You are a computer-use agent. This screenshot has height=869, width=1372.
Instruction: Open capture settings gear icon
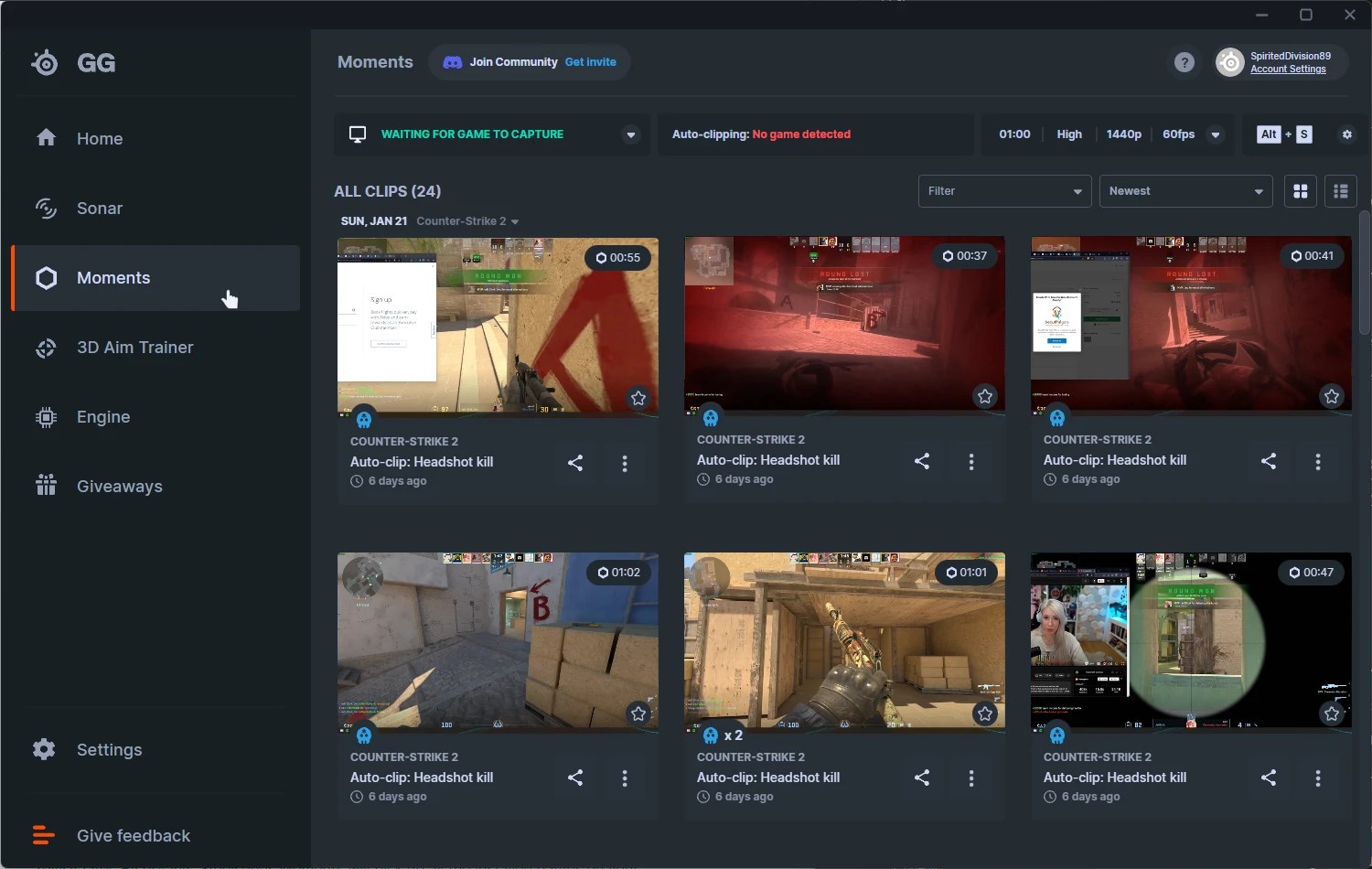coord(1347,134)
